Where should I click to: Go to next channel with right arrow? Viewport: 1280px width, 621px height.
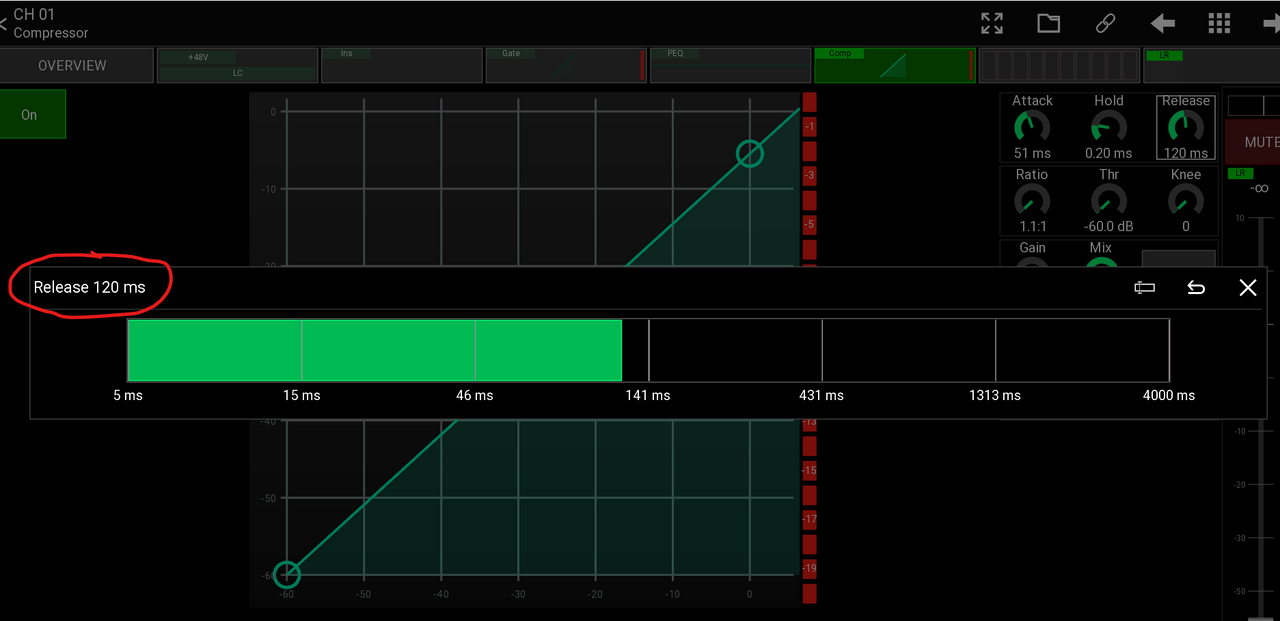1271,23
